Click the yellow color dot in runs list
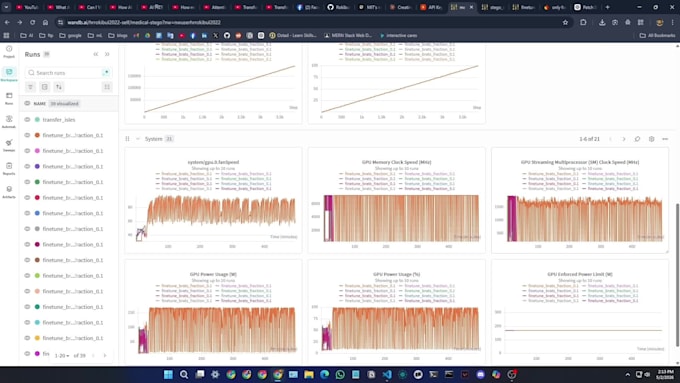This screenshot has width=680, height=383. [x=37, y=338]
